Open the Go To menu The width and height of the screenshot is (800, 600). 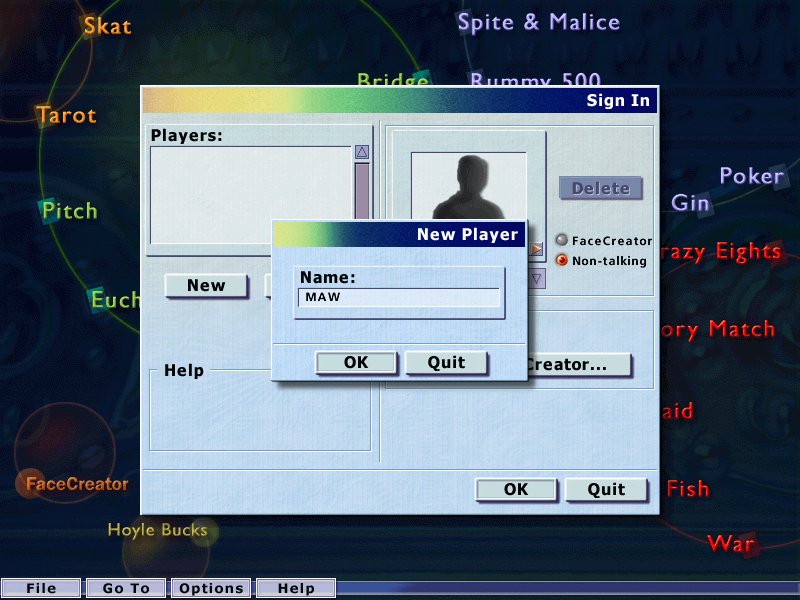pos(126,588)
